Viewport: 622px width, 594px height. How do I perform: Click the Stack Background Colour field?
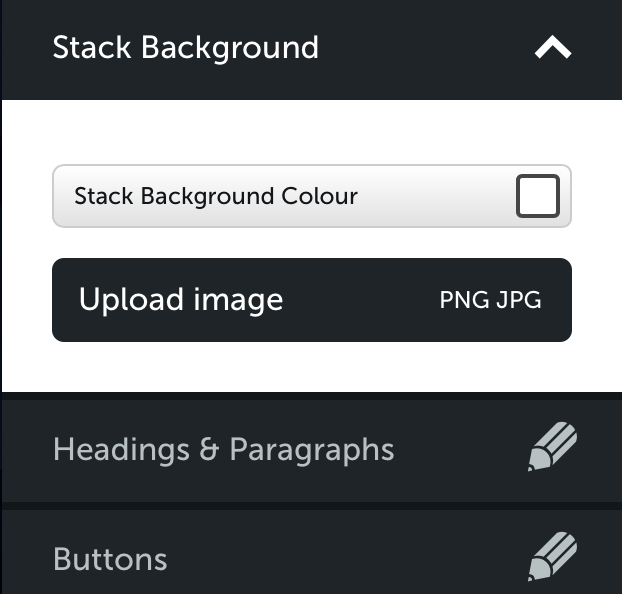[x=312, y=196]
